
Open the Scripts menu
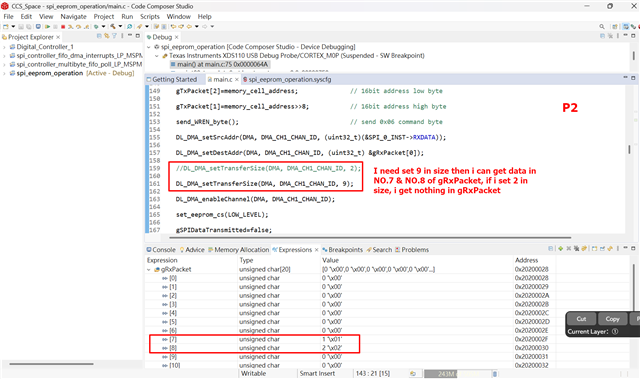tap(150, 17)
